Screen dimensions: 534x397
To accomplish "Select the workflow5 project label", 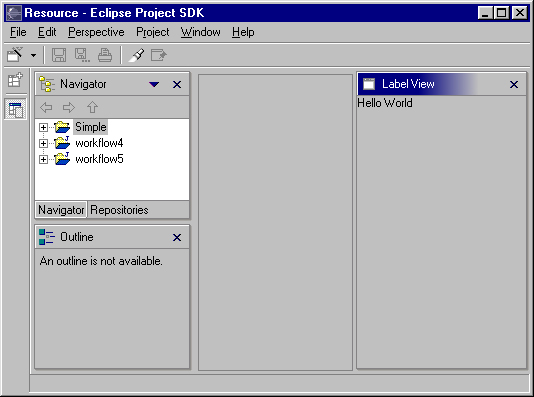I will click(99, 159).
